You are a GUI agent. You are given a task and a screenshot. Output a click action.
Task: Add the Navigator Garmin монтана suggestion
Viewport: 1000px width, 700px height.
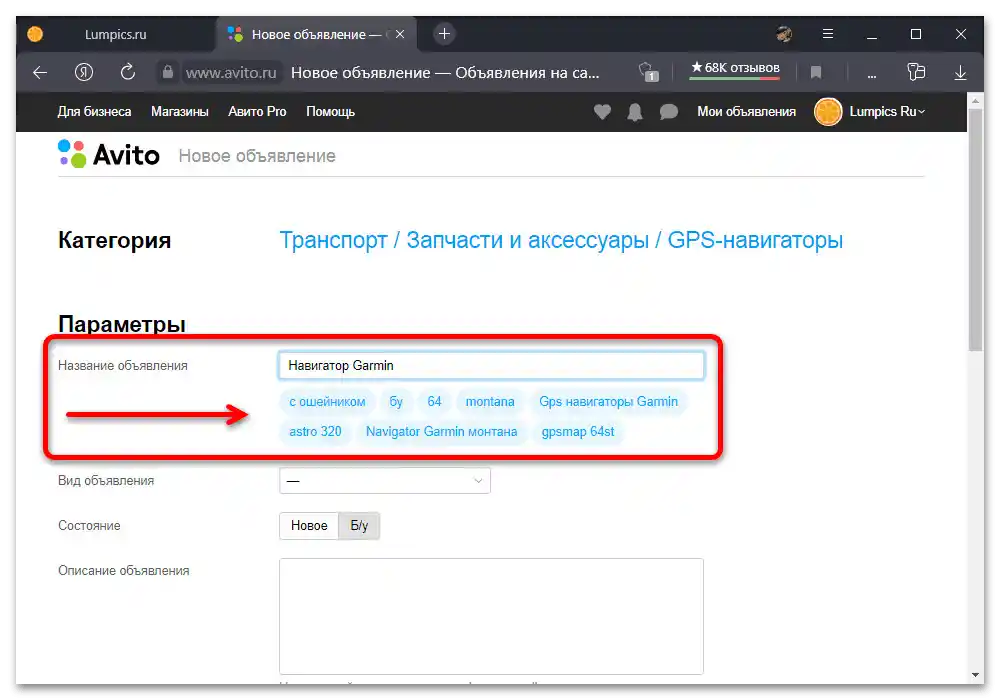point(441,432)
